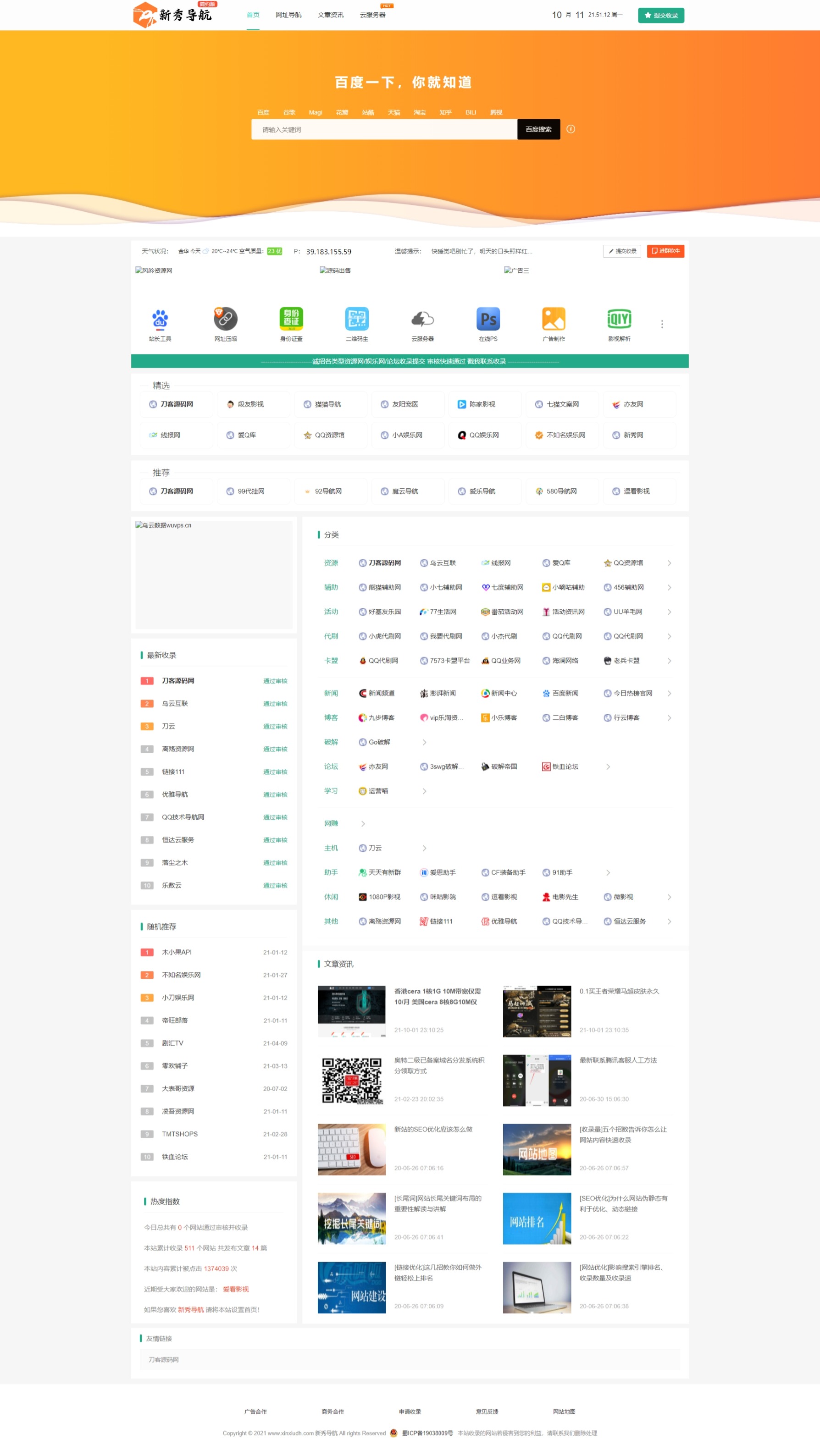Go to the 首页 nav tab
The image size is (820, 1456).
pyautogui.click(x=253, y=15)
